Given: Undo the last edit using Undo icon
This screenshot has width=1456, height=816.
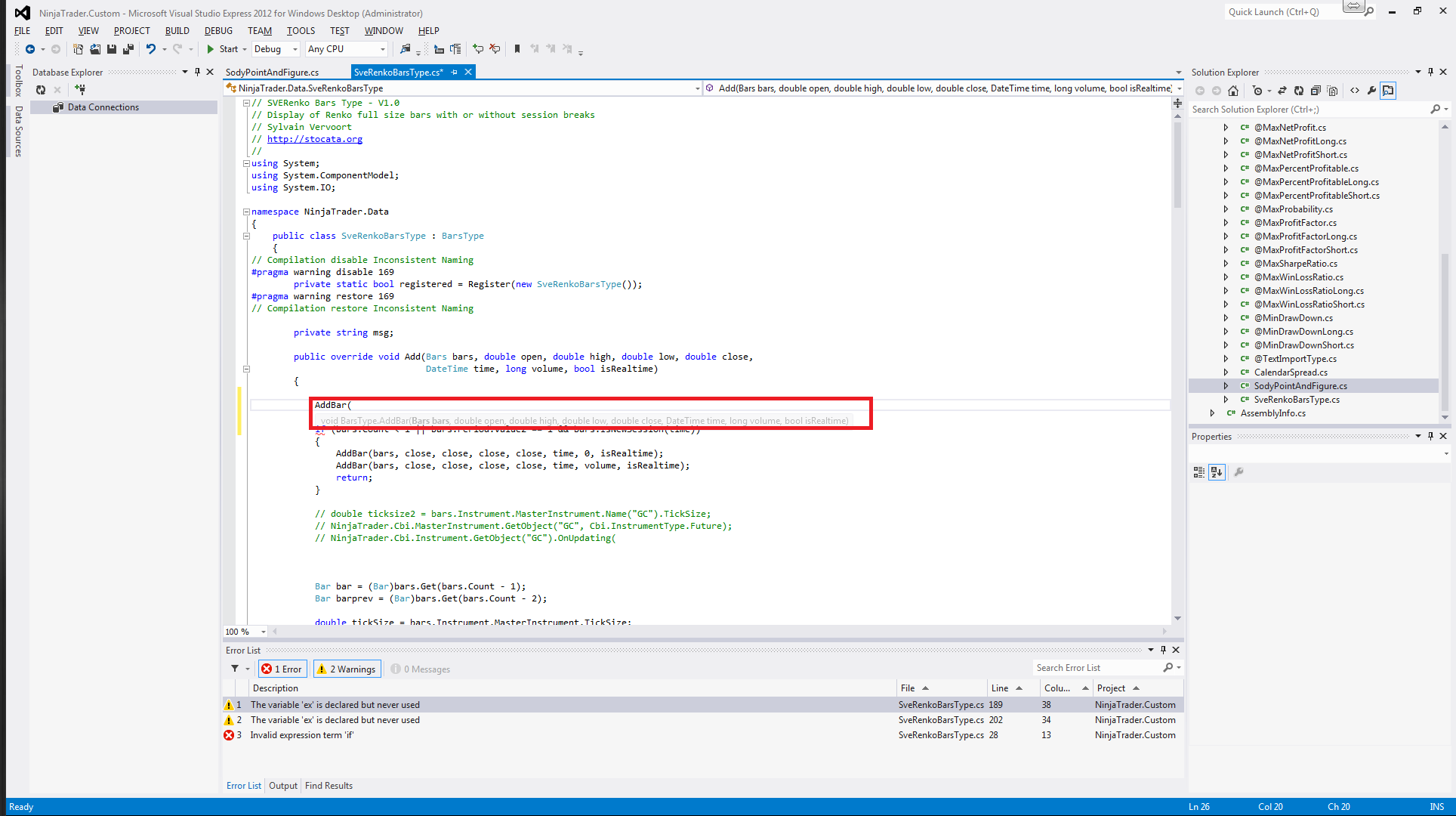Looking at the screenshot, I should (151, 49).
